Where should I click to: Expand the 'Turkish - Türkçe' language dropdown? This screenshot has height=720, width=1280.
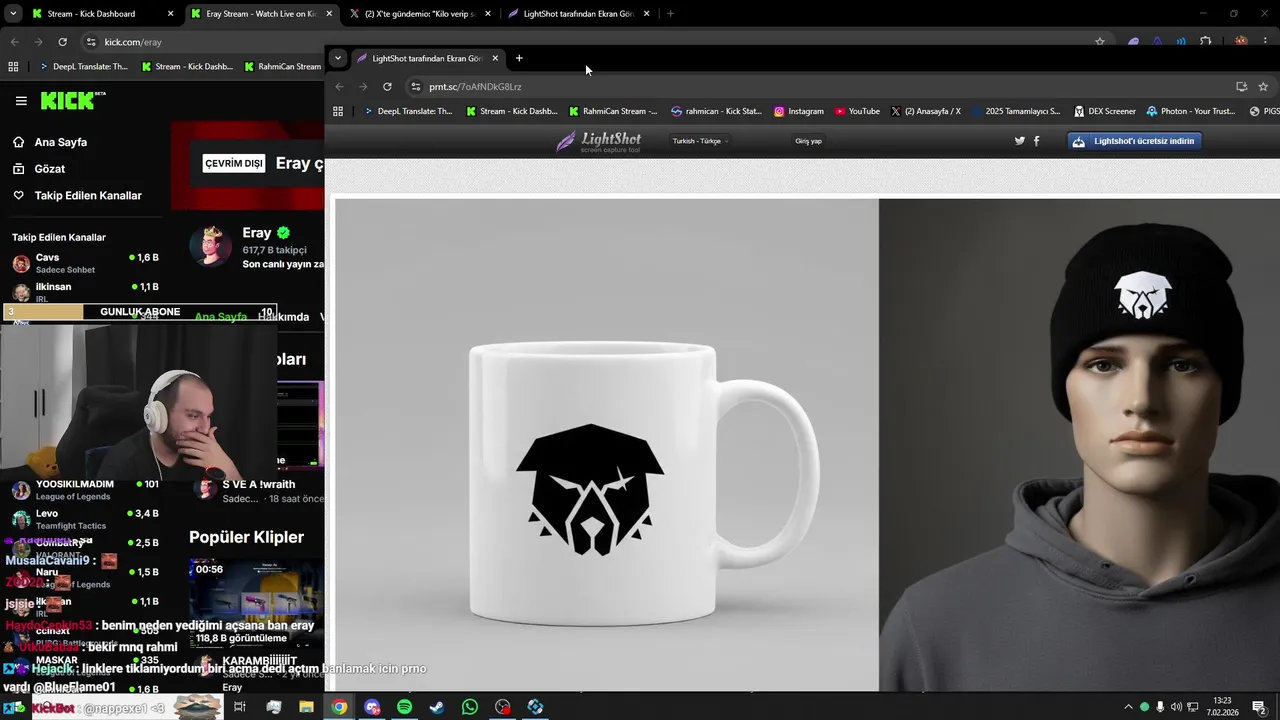700,141
